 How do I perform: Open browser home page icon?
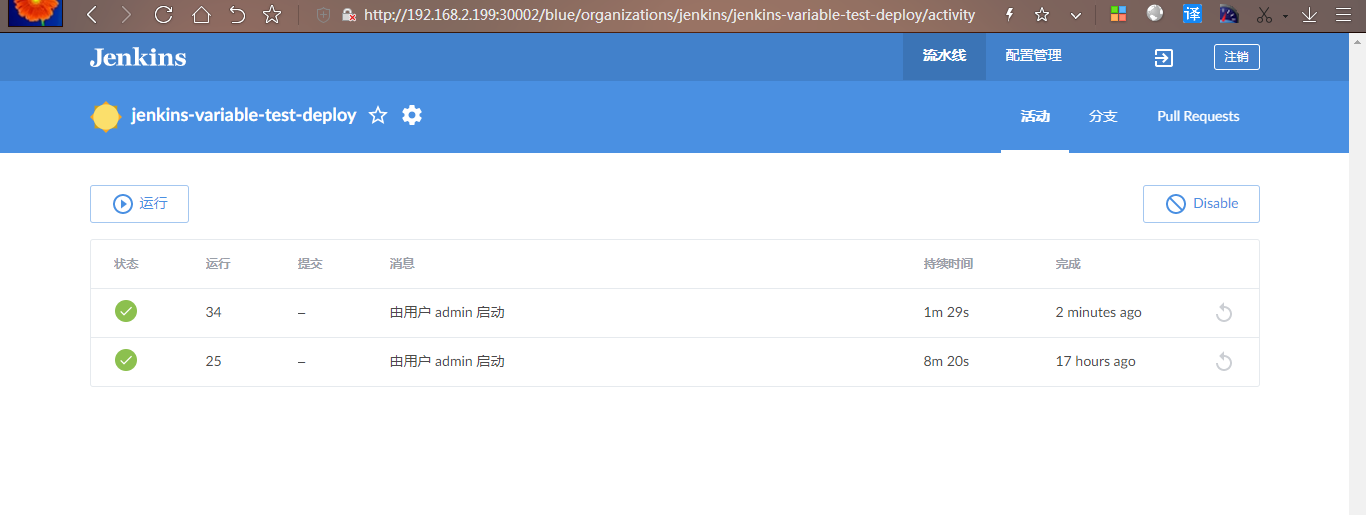pos(201,15)
